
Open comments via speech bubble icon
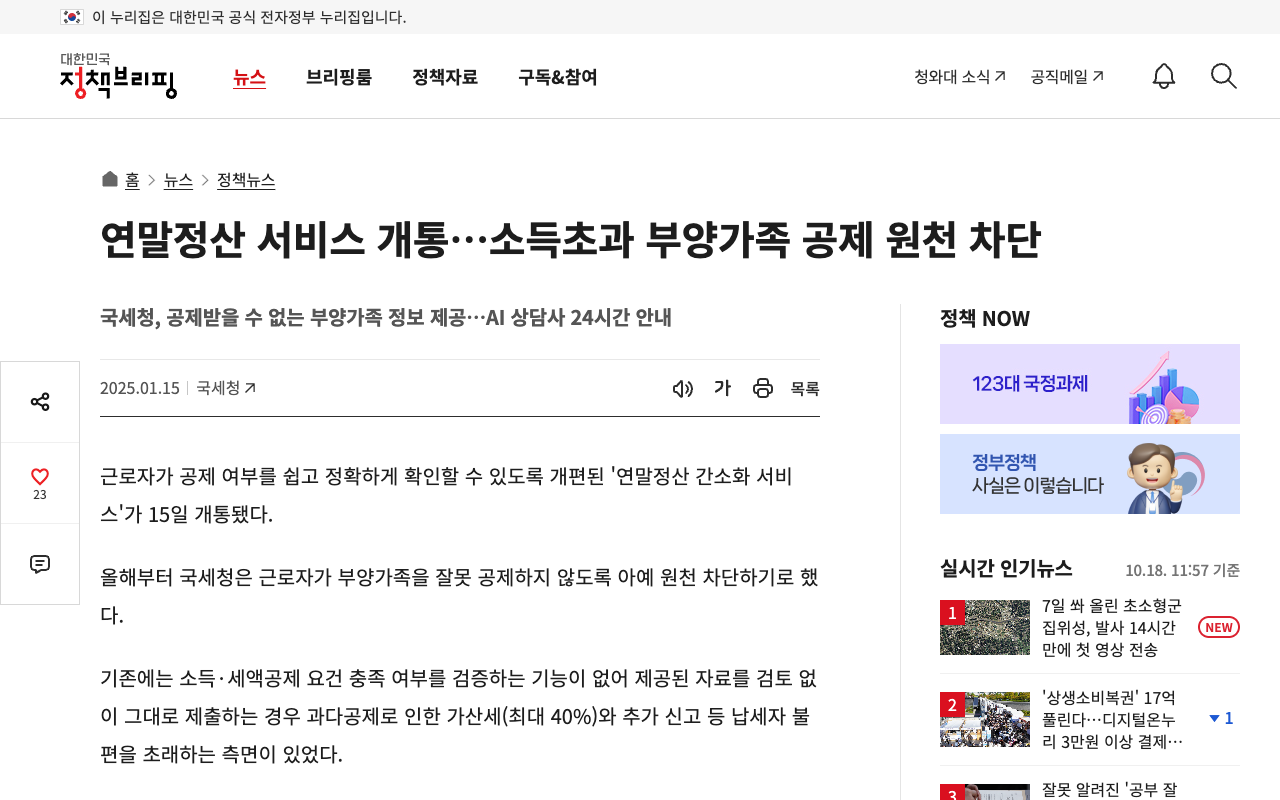click(x=40, y=564)
